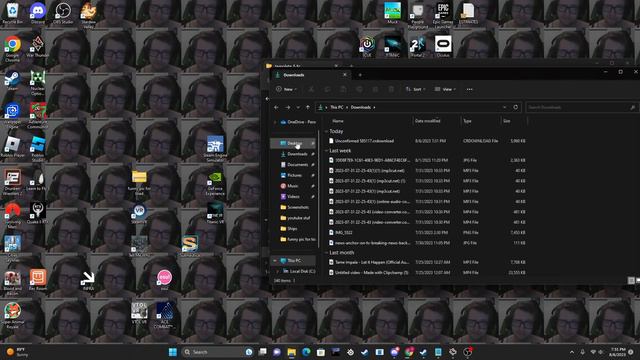Open Microsoft Edge from the taskbar

[306, 352]
